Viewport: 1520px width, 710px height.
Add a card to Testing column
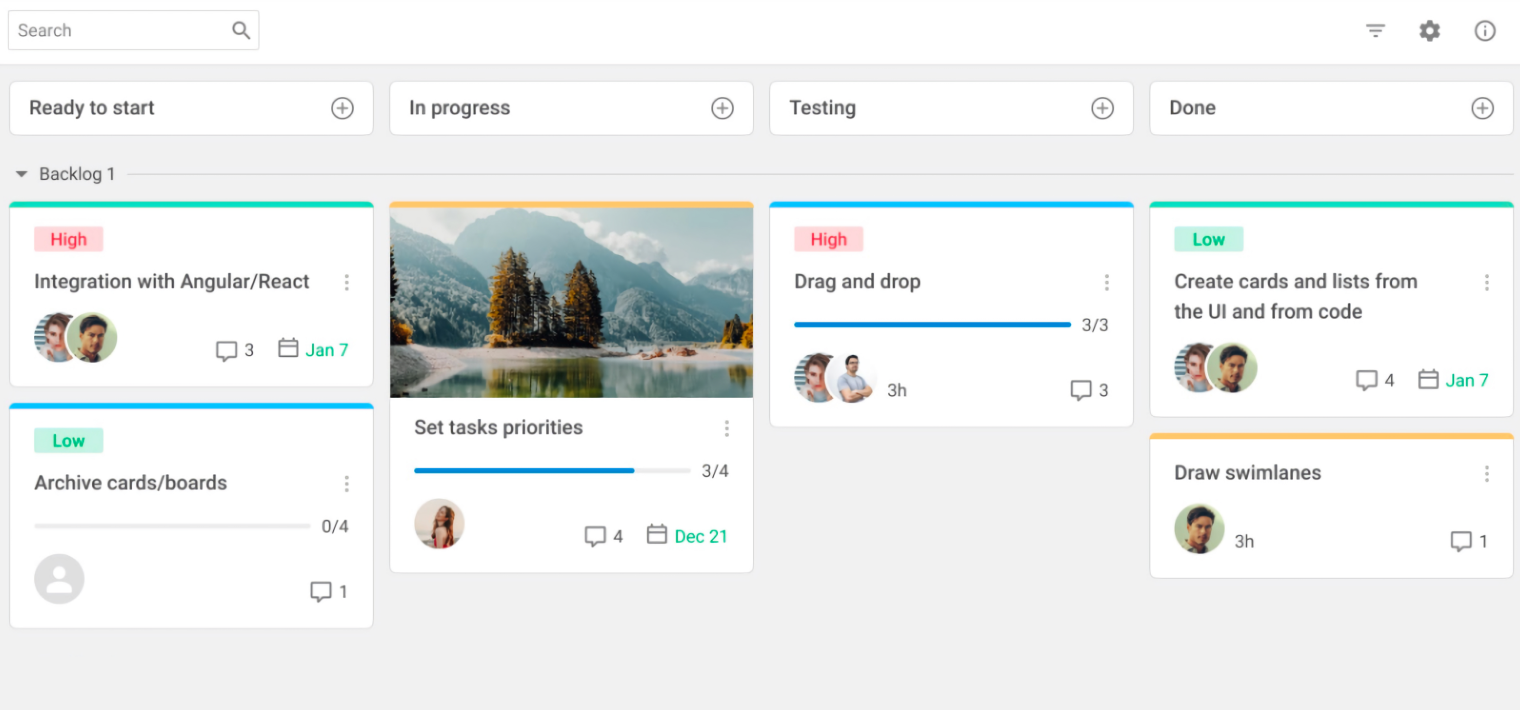[x=1102, y=108]
